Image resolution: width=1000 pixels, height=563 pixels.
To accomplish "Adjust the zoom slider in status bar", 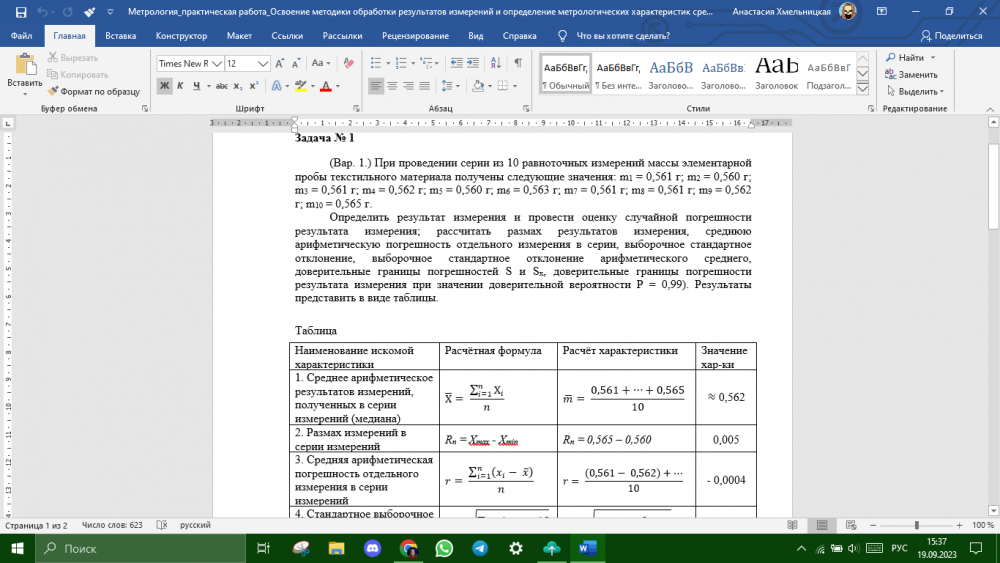I will point(917,525).
